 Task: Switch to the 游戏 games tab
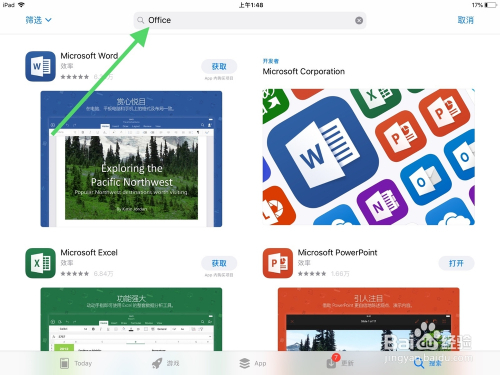tap(166, 363)
